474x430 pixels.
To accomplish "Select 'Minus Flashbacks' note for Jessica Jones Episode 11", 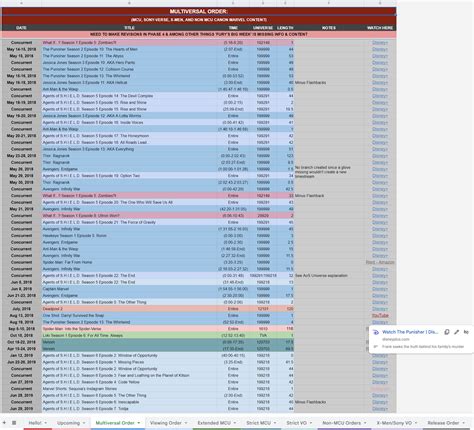I will point(329,82).
